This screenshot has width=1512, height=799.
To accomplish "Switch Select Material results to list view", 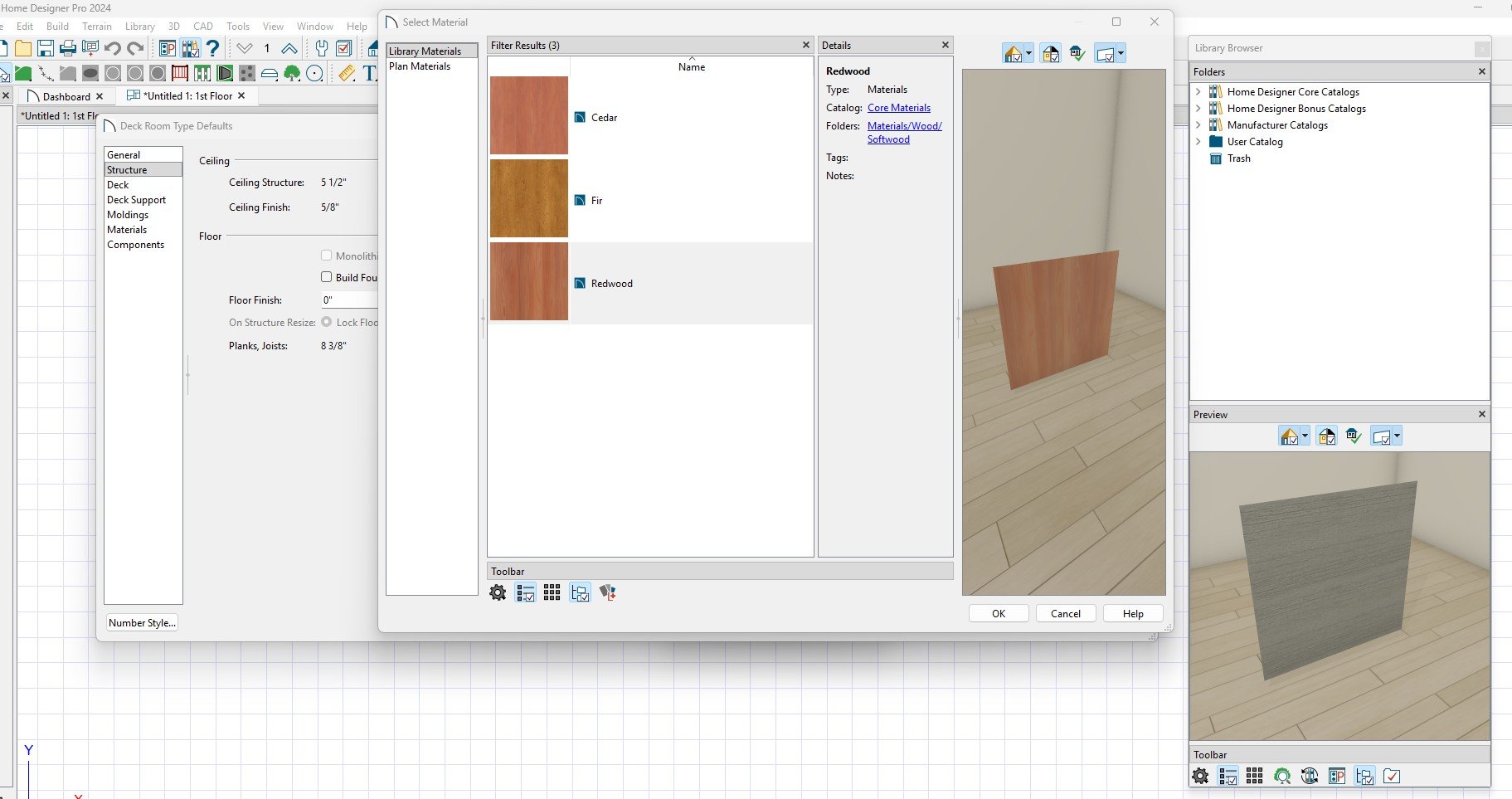I will (525, 592).
